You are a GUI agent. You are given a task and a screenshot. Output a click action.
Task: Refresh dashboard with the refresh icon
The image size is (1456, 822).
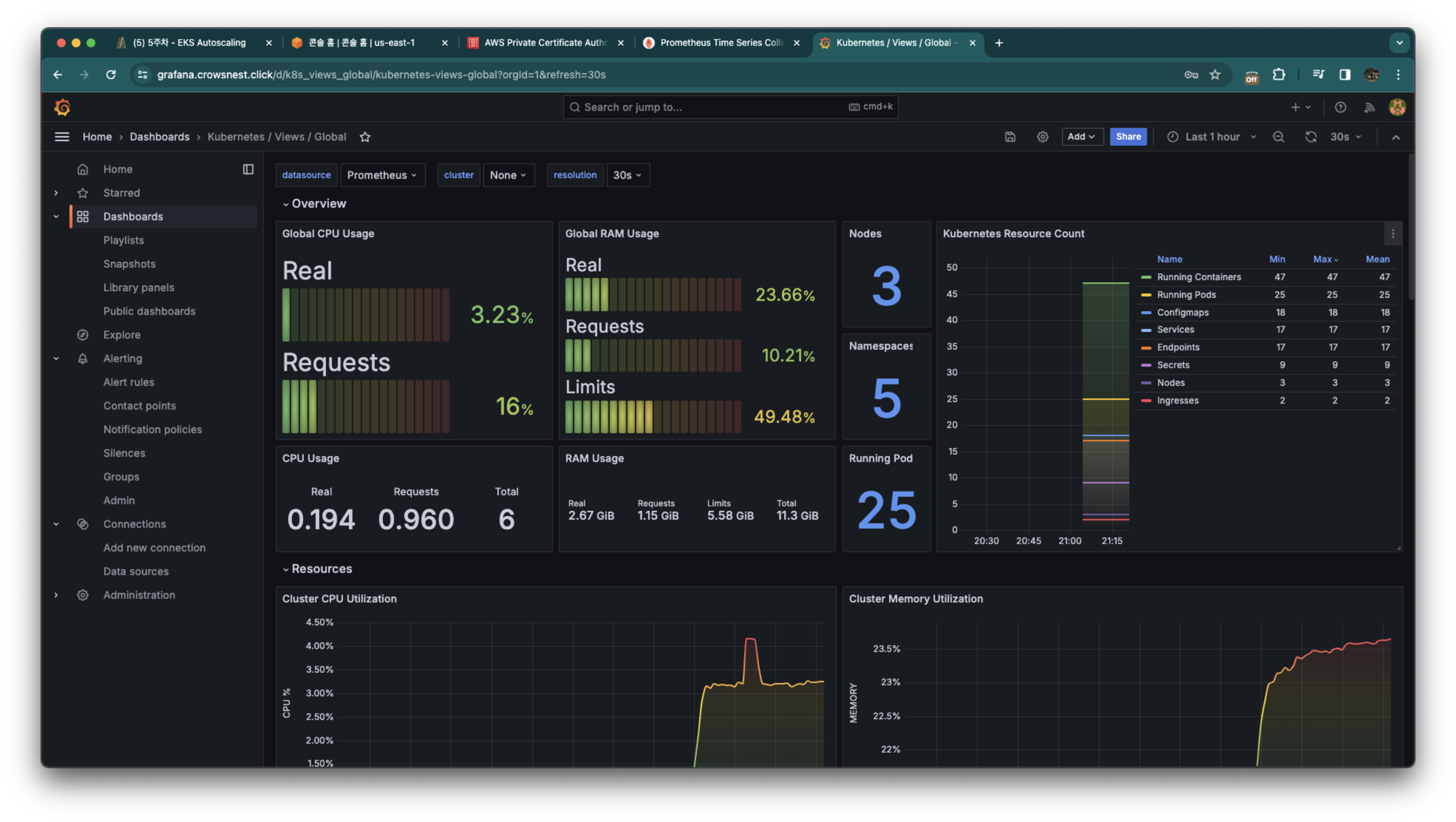[1311, 137]
